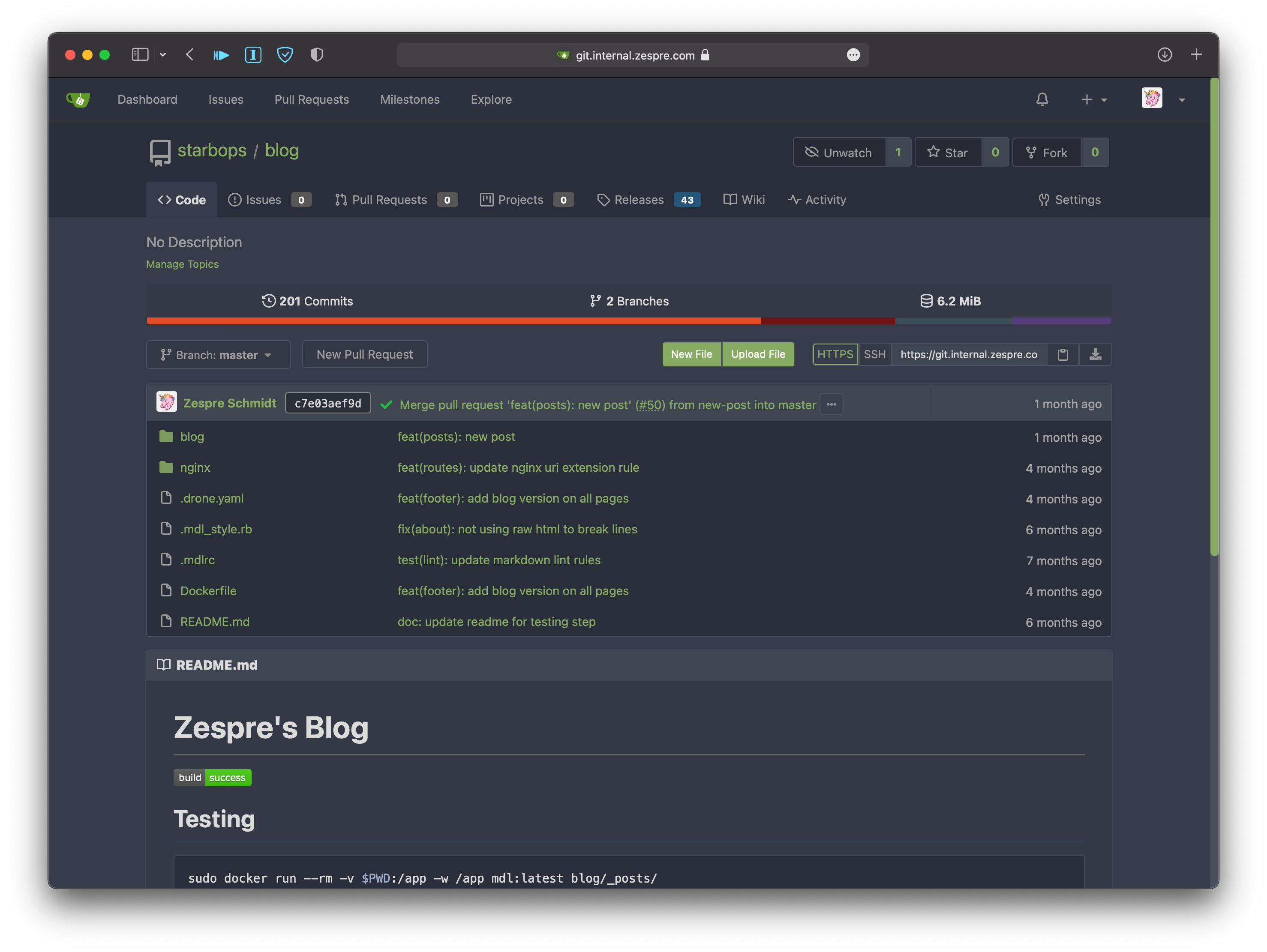Switch HTTPS clone mode toggle
Viewport: 1267px width, 952px height.
pos(835,354)
